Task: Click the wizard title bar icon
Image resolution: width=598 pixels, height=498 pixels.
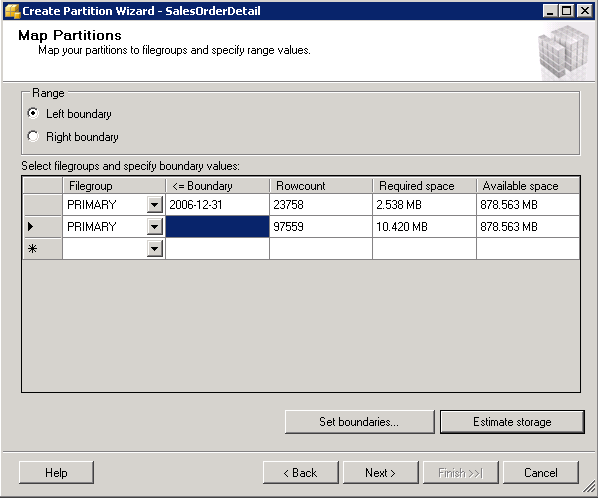Action: (x=12, y=11)
